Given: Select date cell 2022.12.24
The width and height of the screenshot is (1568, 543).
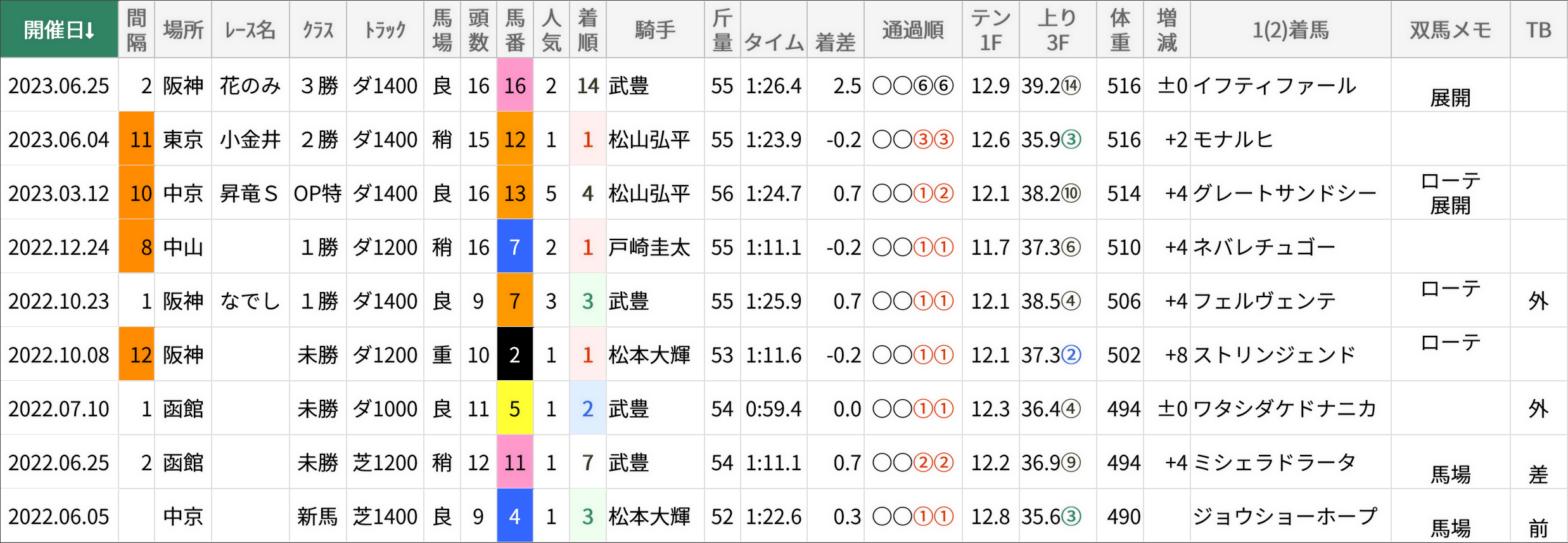Looking at the screenshot, I should (x=59, y=247).
